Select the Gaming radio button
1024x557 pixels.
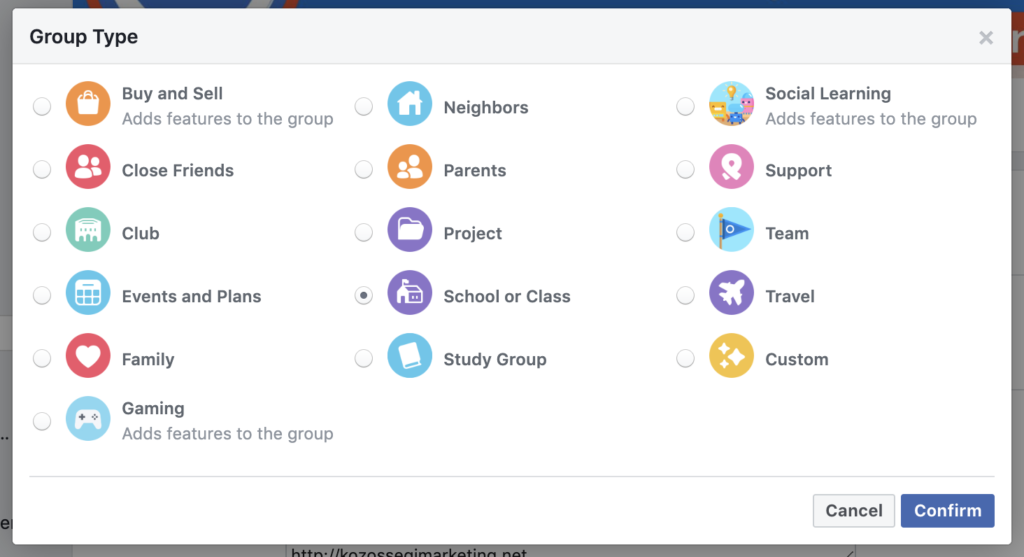(x=42, y=421)
